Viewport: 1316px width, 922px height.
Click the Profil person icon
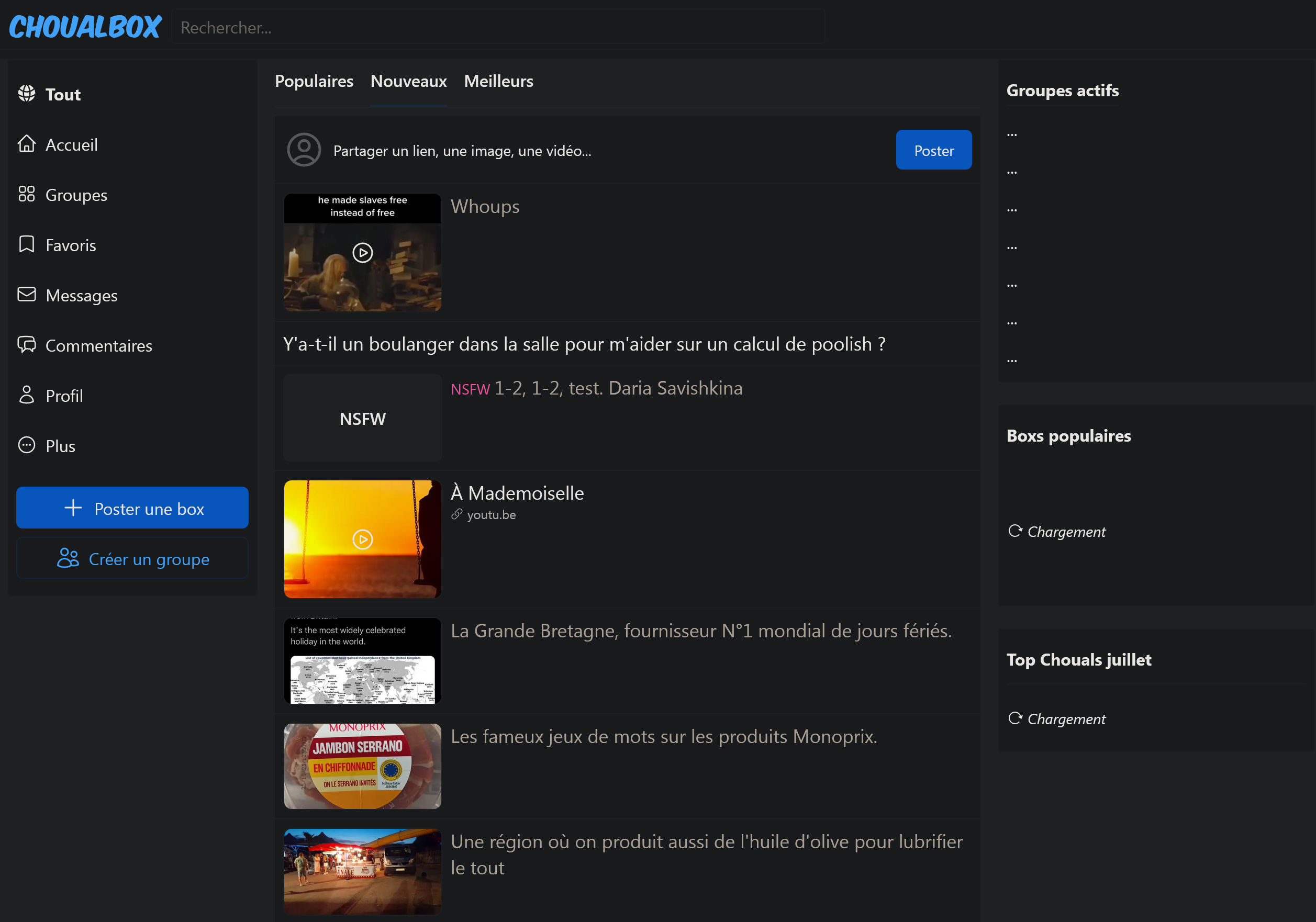coord(26,395)
